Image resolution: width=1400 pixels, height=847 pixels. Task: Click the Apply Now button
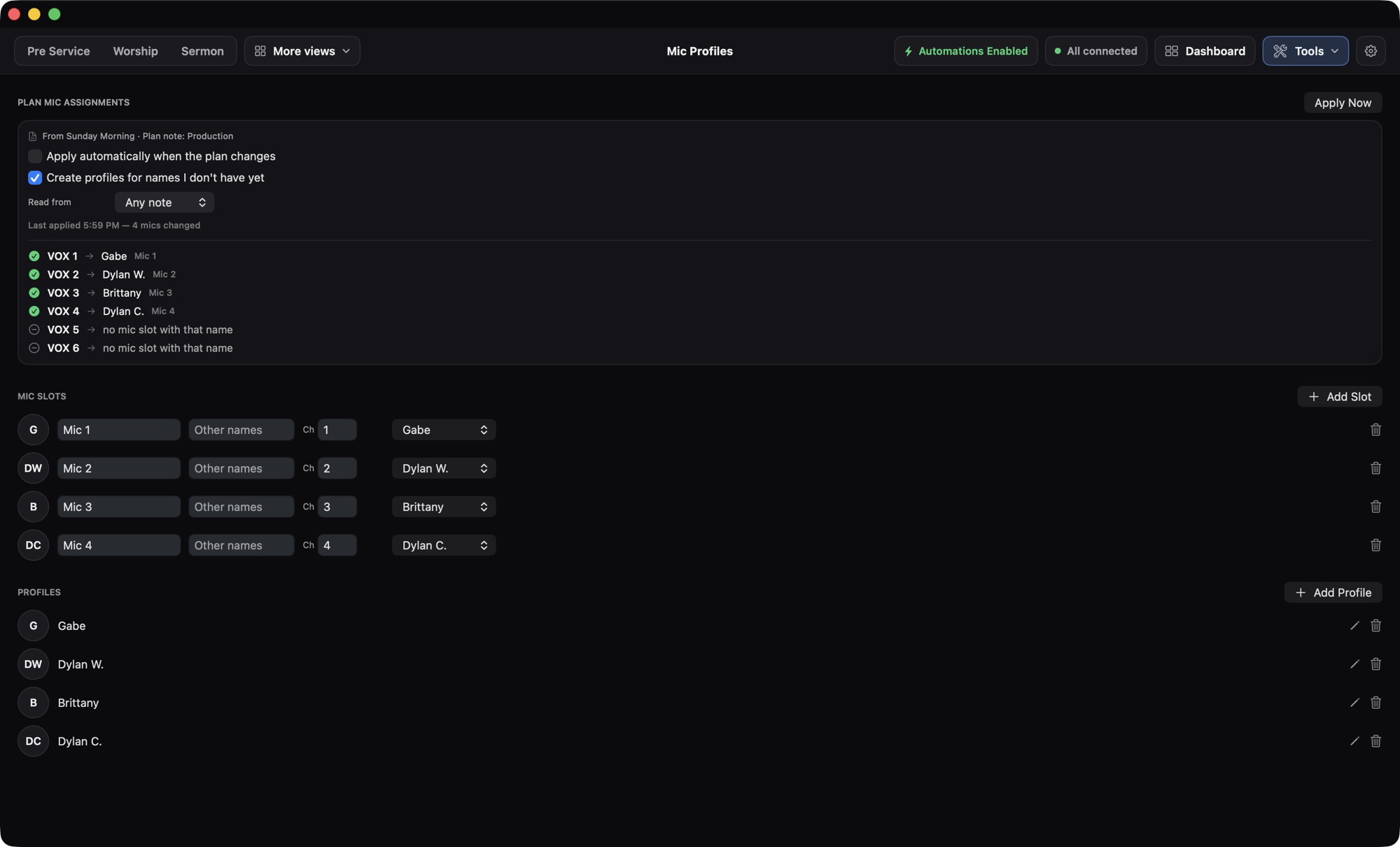[x=1343, y=103]
